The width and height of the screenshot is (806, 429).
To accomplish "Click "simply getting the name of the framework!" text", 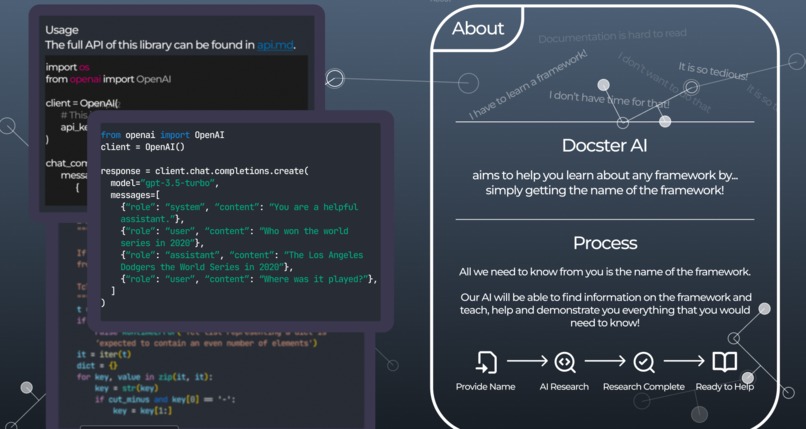I will pos(604,190).
